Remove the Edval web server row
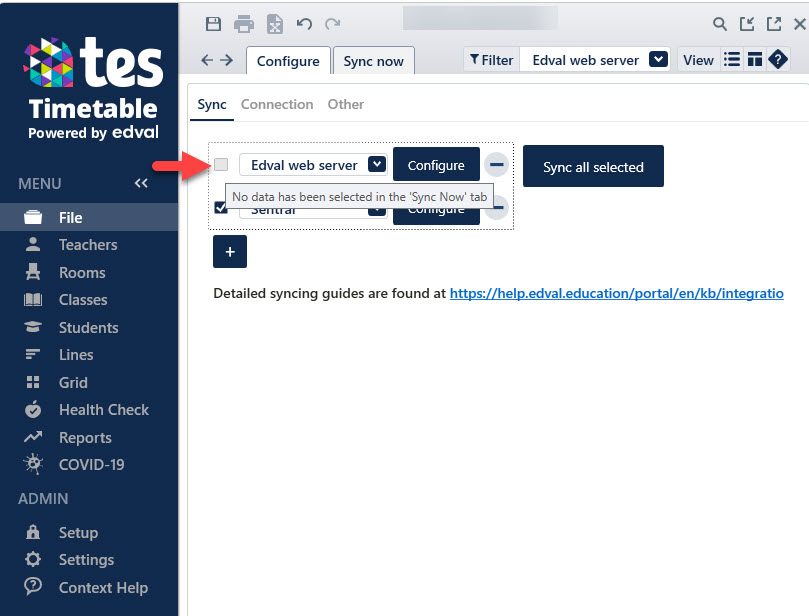 point(496,165)
